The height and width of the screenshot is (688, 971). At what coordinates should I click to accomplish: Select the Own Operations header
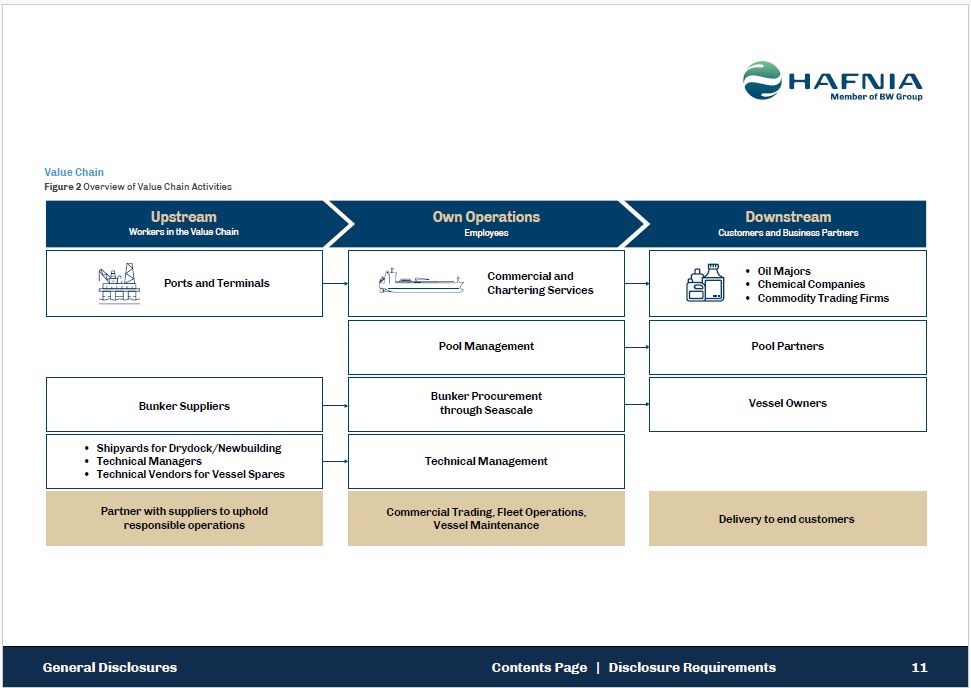[486, 224]
